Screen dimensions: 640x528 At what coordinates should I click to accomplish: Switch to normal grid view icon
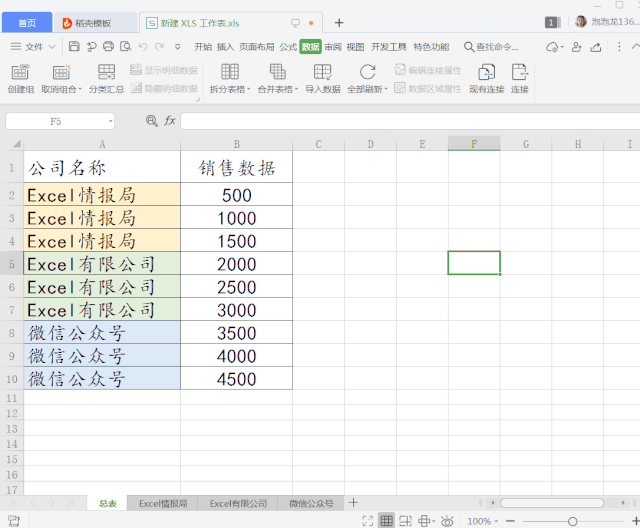(x=386, y=521)
